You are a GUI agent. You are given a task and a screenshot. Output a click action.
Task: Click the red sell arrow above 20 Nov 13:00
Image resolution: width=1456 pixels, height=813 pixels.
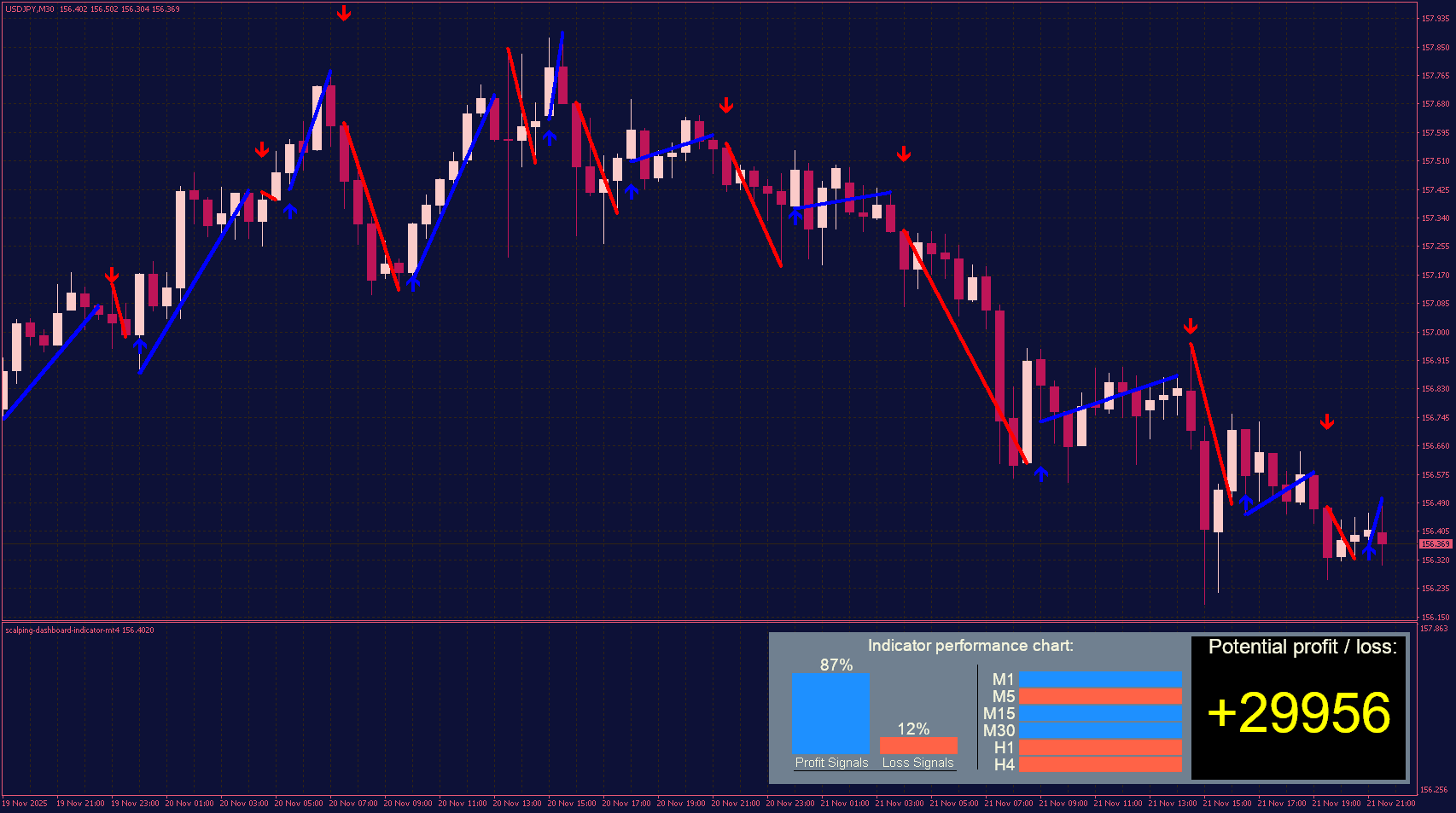(344, 15)
